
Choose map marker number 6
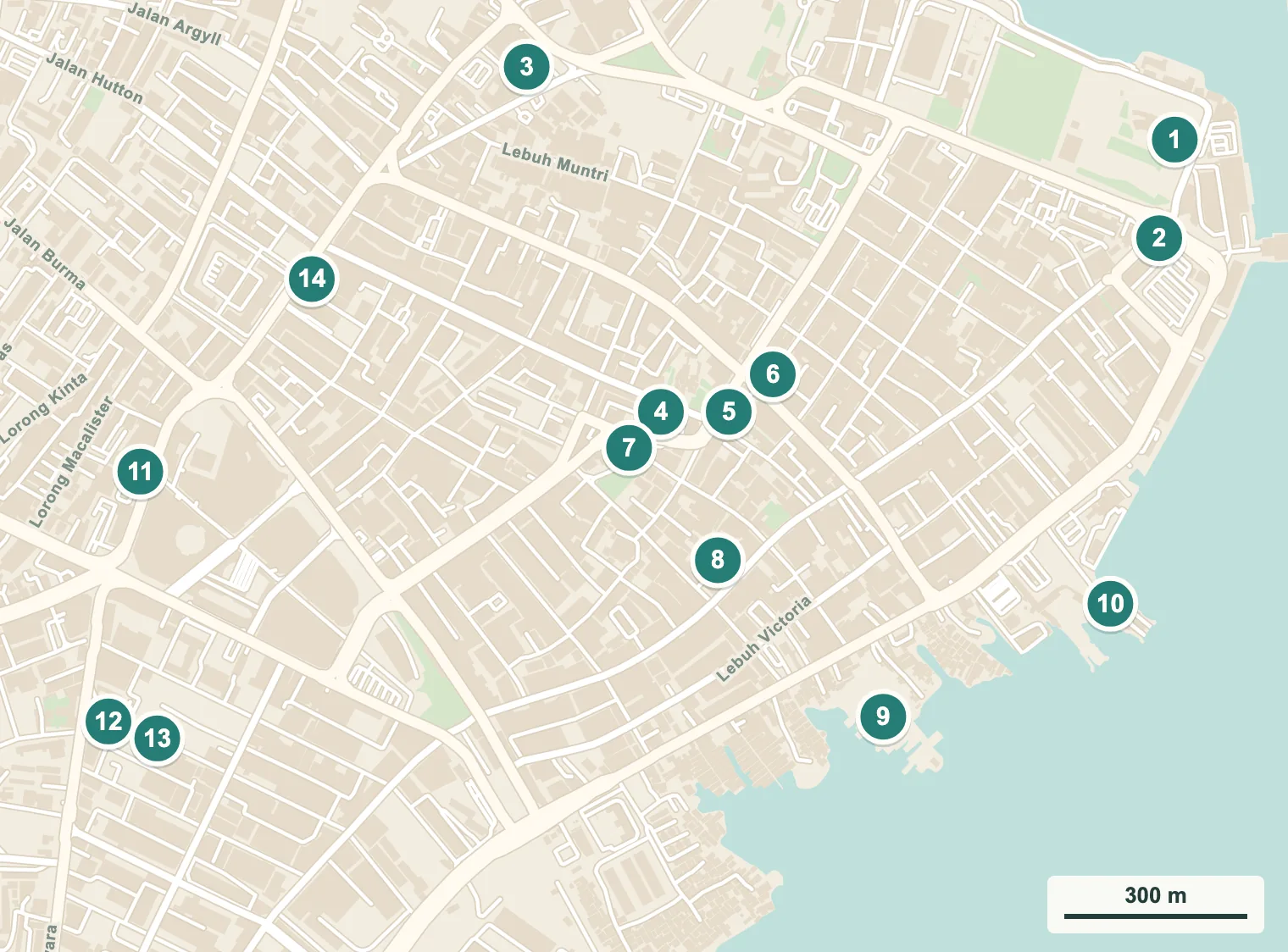[x=773, y=374]
